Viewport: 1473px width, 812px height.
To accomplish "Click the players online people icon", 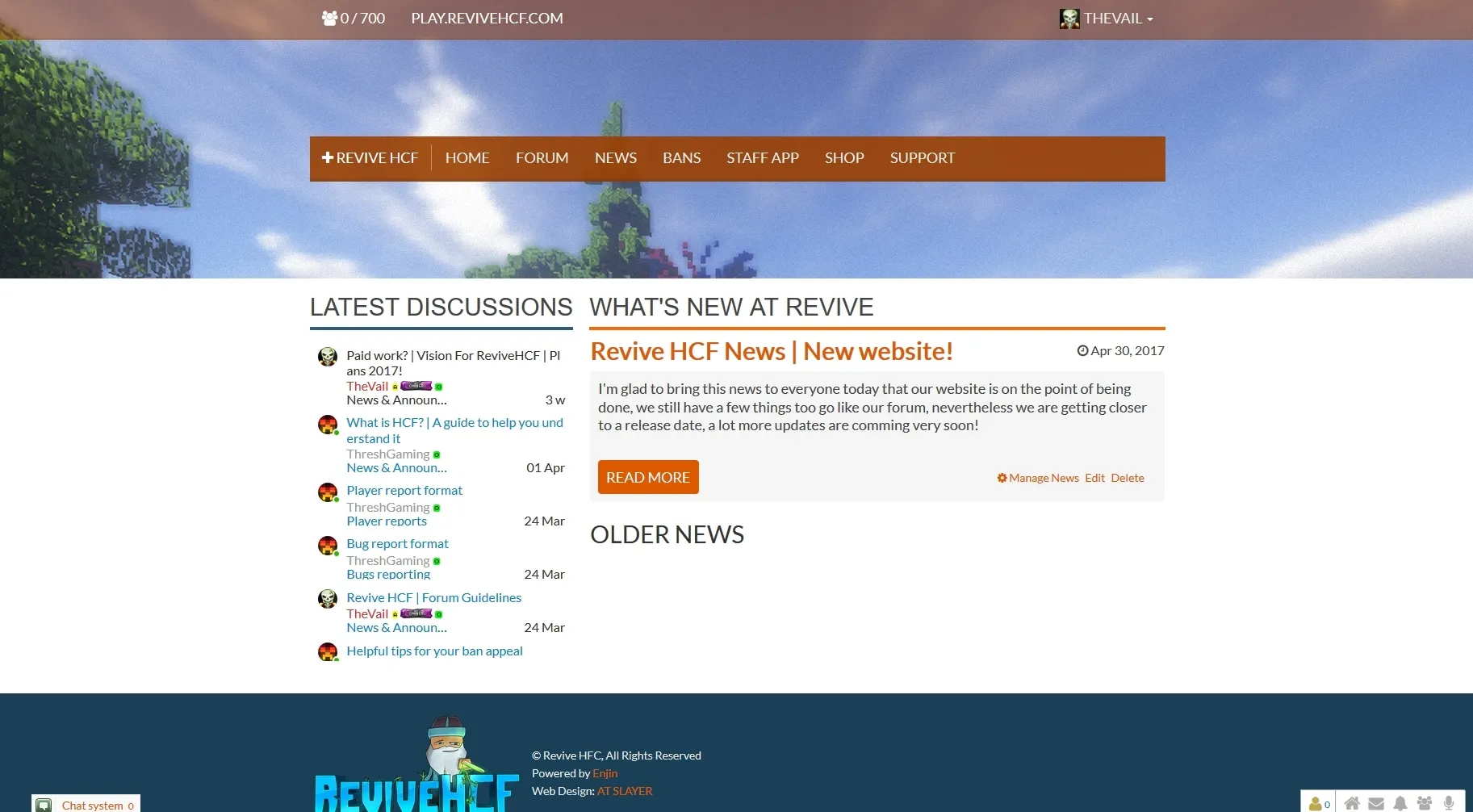I will tap(329, 18).
